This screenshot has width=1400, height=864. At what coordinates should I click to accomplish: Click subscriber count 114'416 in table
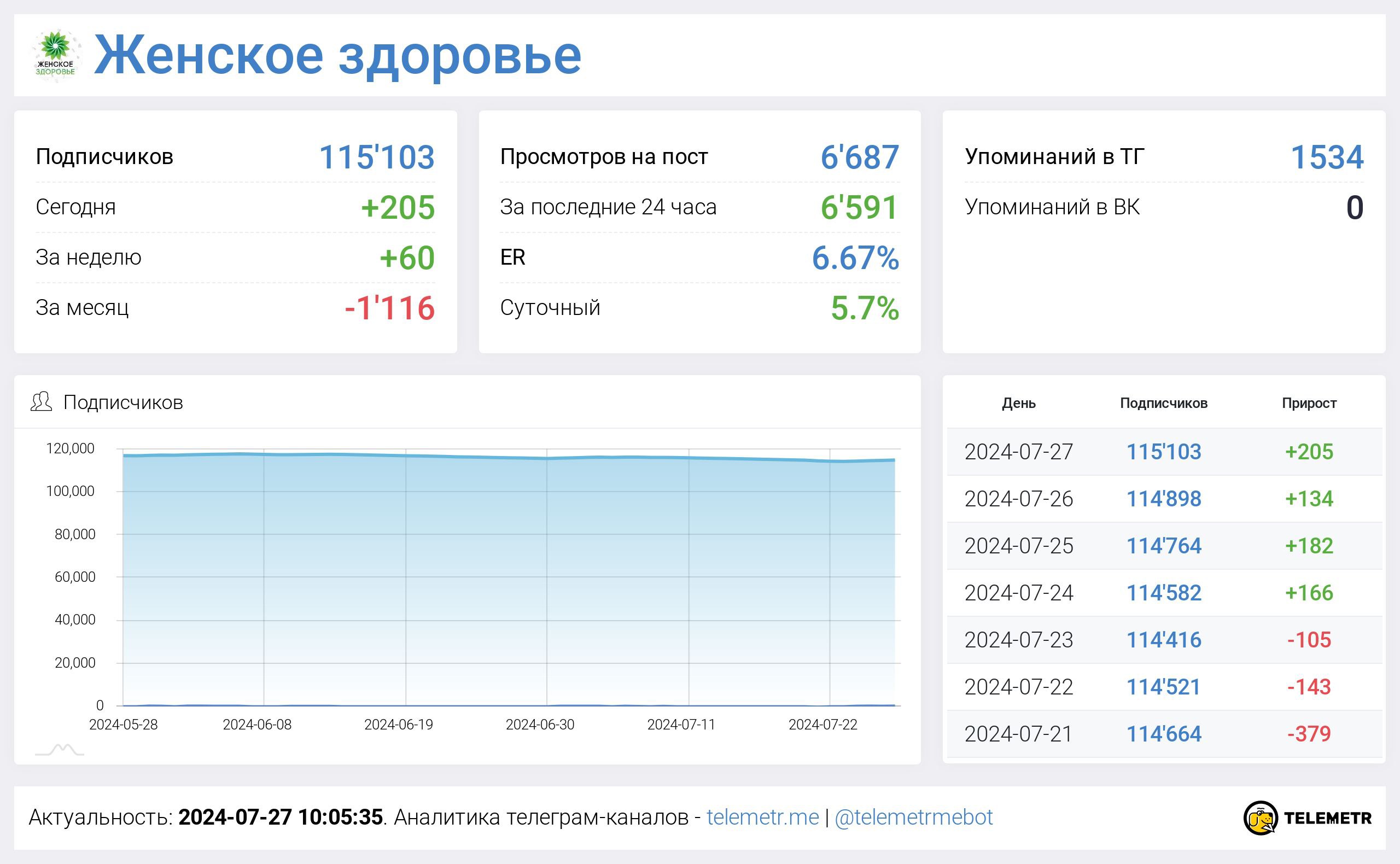(1163, 639)
